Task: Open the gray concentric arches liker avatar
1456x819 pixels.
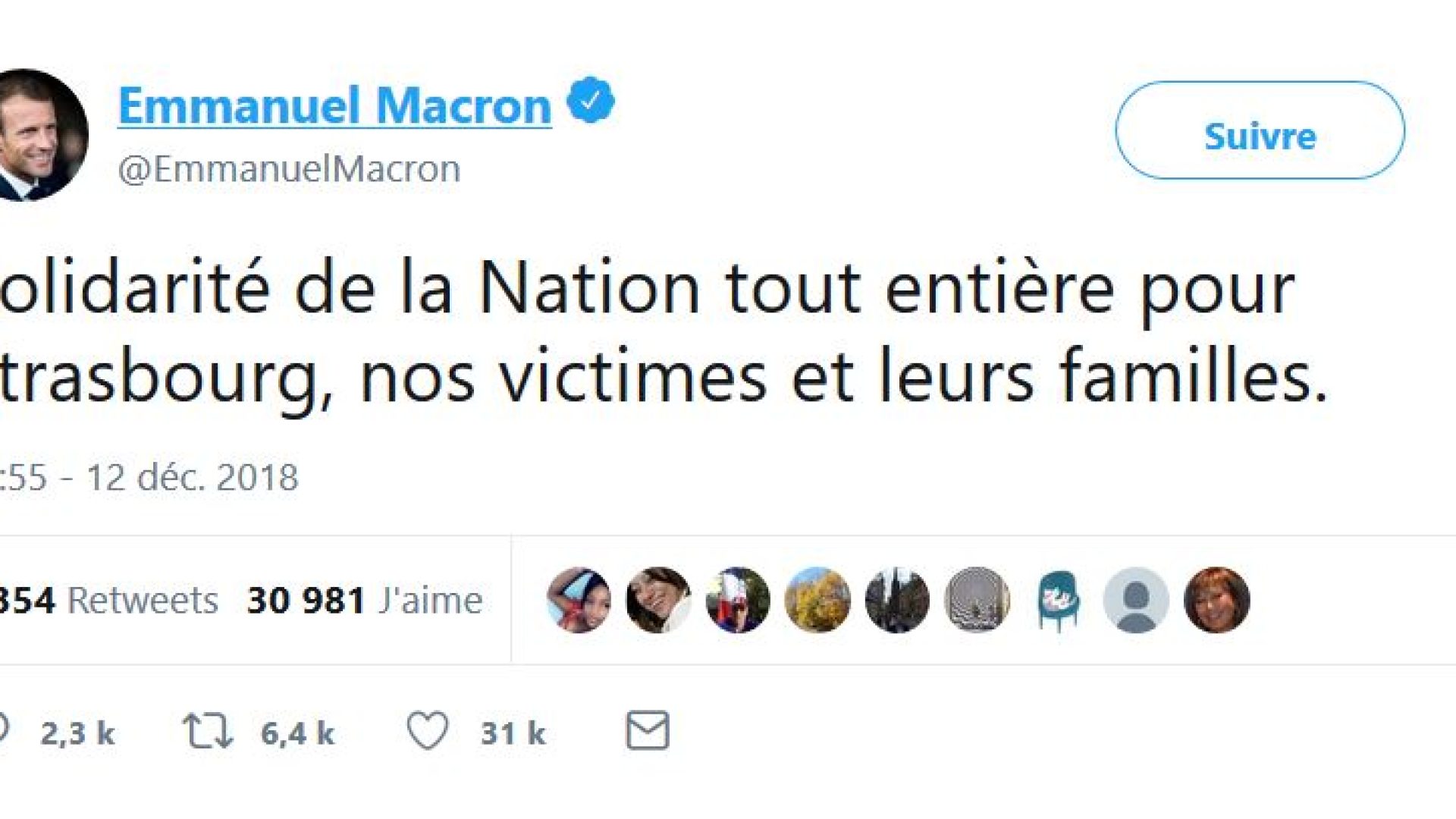Action: point(977,600)
